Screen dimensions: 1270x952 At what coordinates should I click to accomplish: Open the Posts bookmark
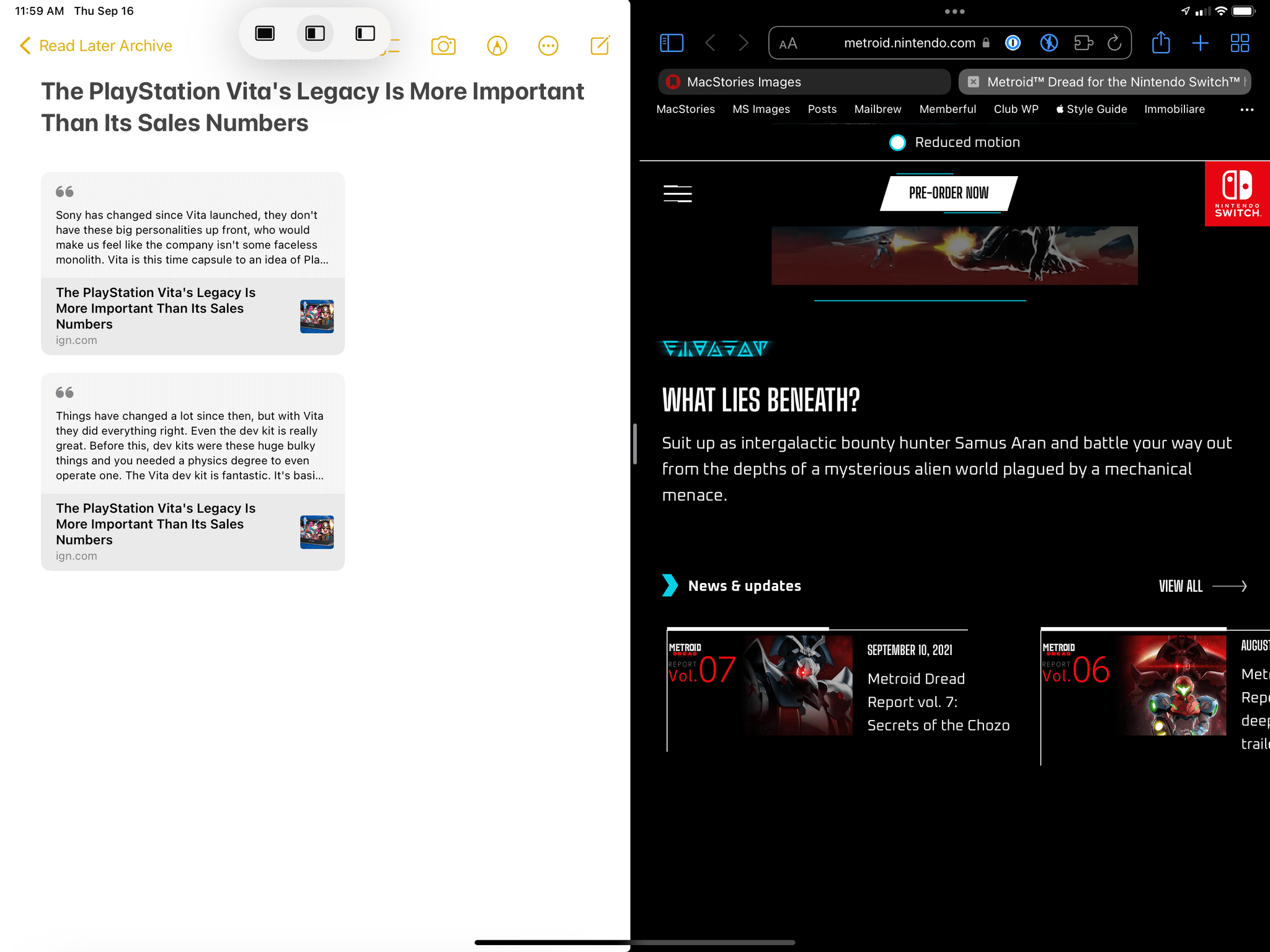(x=822, y=109)
